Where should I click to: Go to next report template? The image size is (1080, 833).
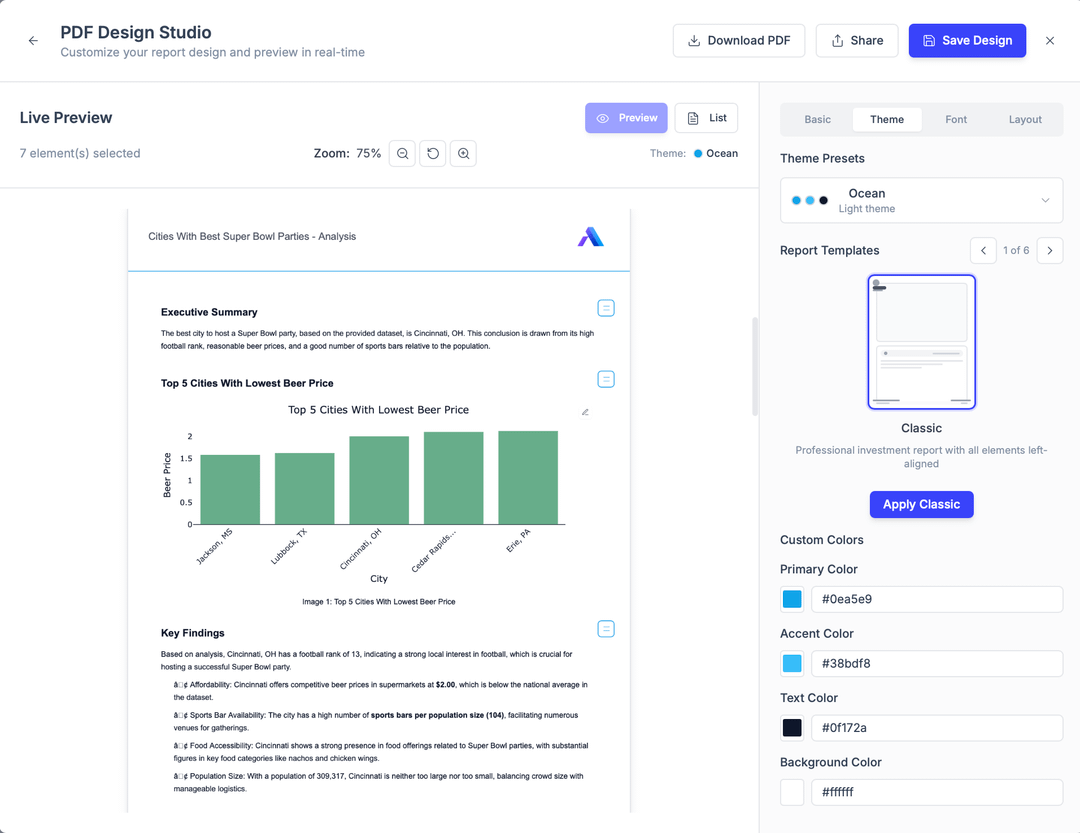[1049, 251]
